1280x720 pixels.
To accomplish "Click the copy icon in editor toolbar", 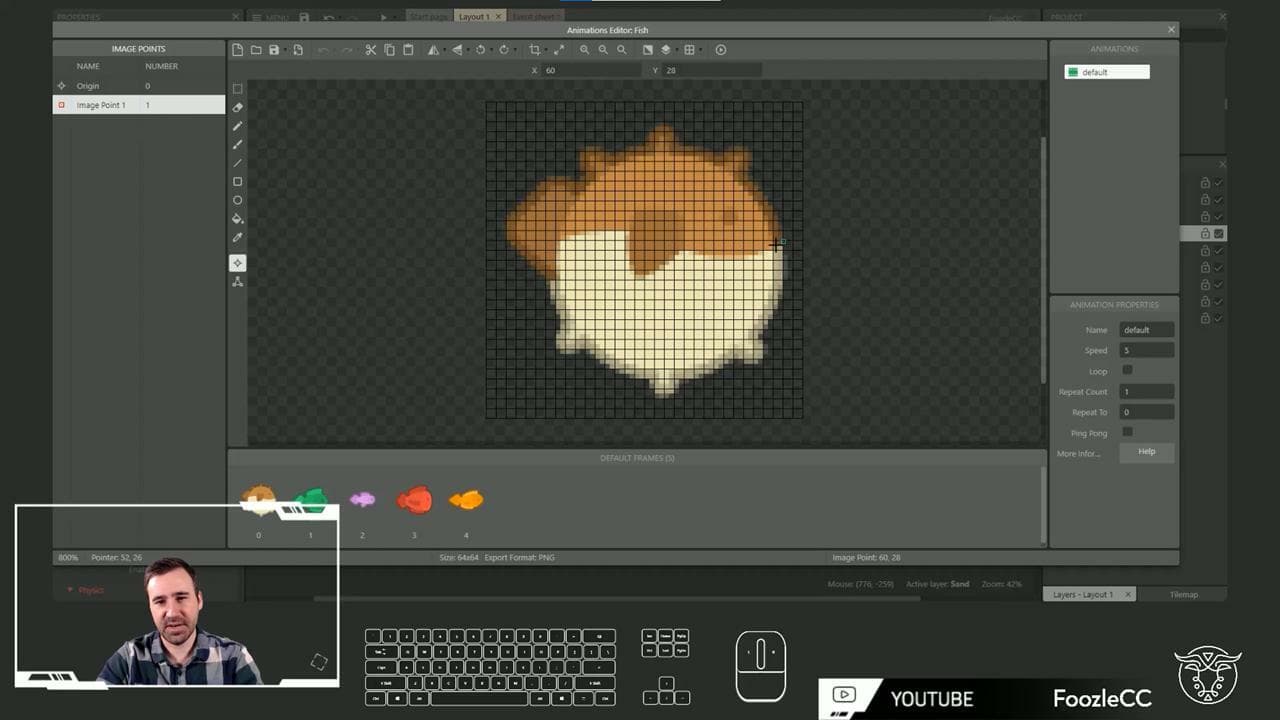I will 389,50.
